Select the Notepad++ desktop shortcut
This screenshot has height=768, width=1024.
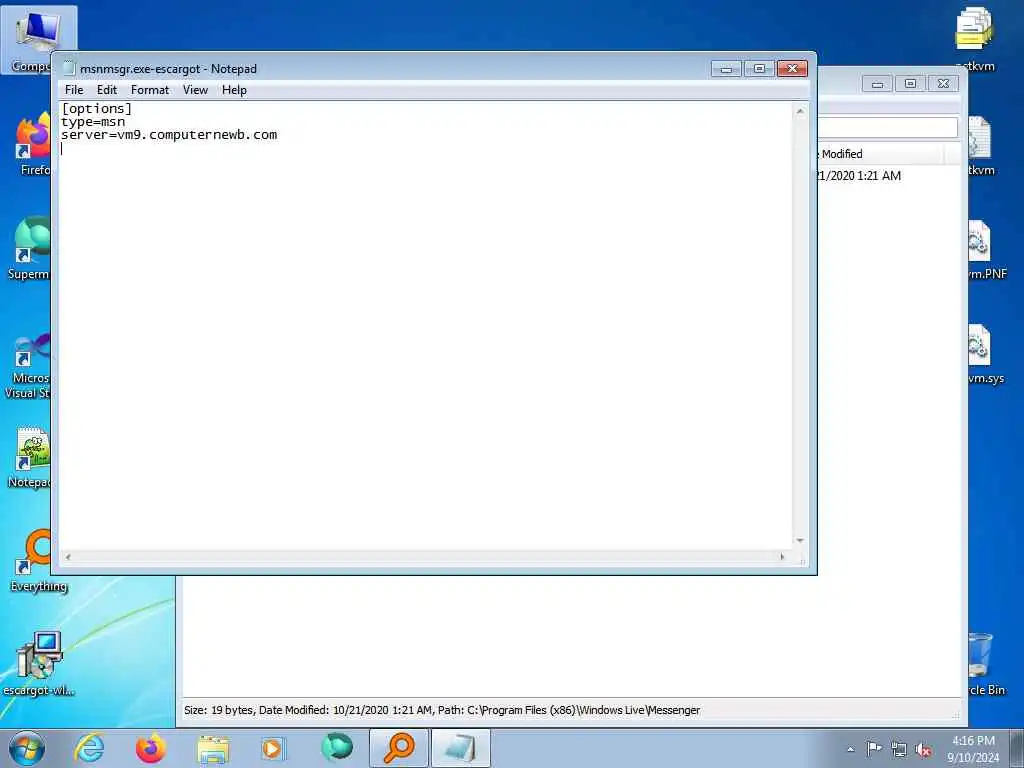(x=29, y=457)
